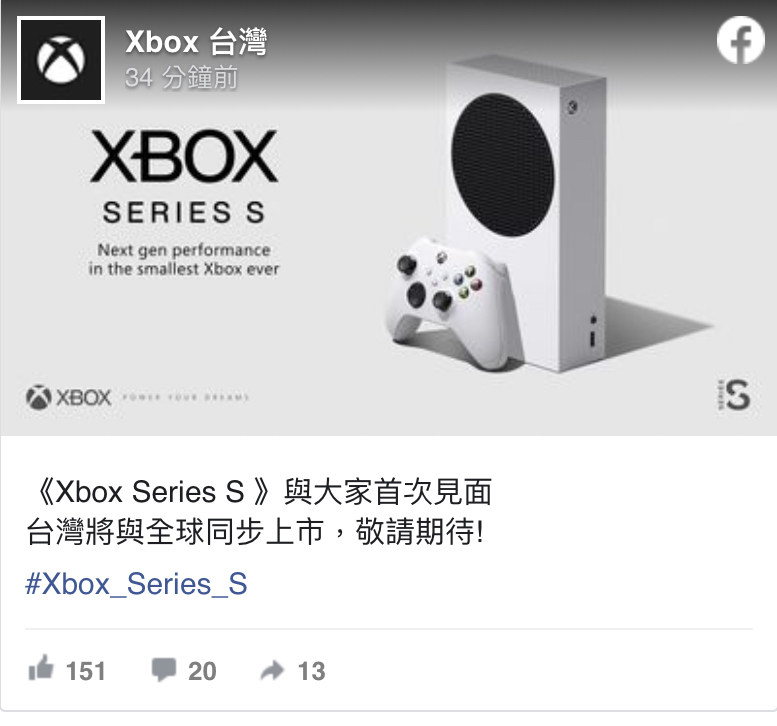Click the Power Your Dreams slogan text
The image size is (777, 726).
click(x=186, y=397)
